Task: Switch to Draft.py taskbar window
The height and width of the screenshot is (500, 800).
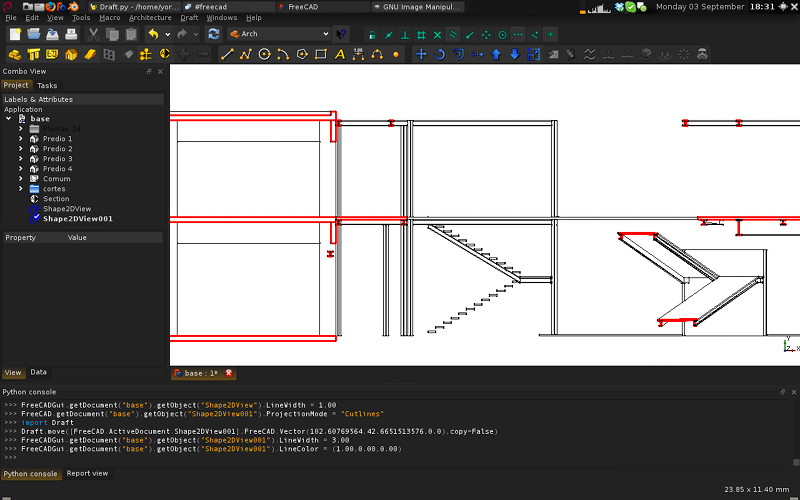Action: [135, 7]
